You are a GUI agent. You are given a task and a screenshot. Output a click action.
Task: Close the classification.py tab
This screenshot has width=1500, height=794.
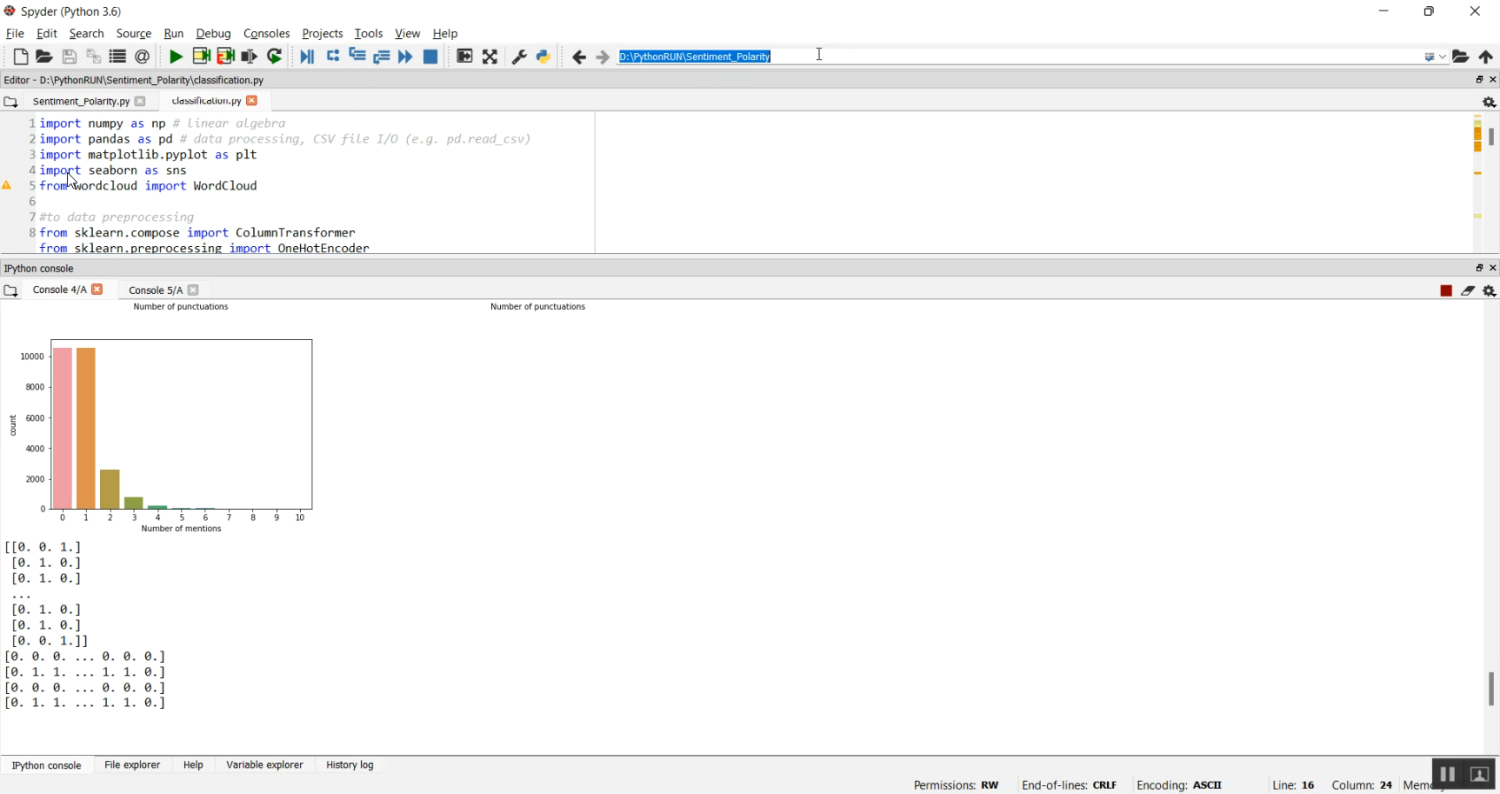(x=252, y=100)
